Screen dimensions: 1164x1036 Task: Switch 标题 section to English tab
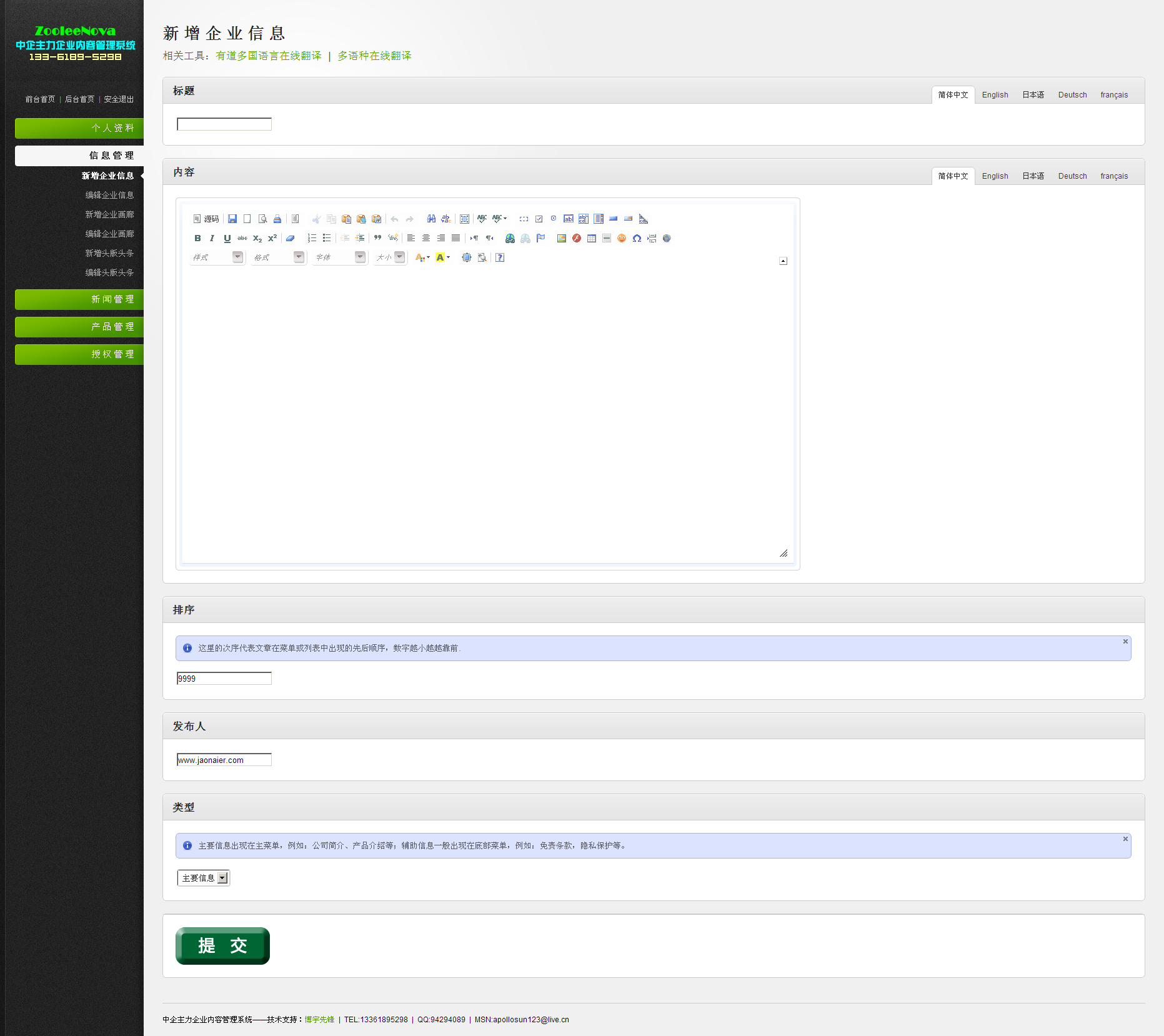[995, 95]
